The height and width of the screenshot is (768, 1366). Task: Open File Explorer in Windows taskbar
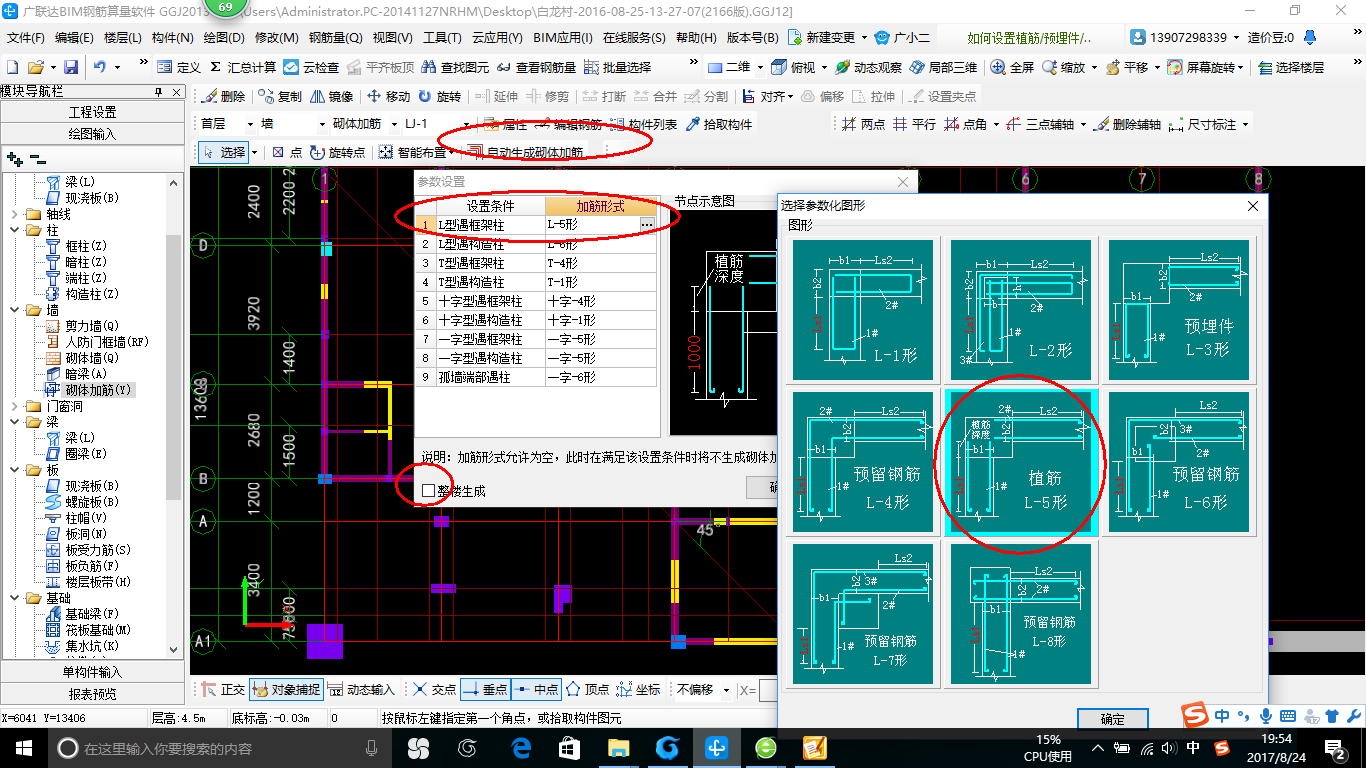pyautogui.click(x=618, y=748)
